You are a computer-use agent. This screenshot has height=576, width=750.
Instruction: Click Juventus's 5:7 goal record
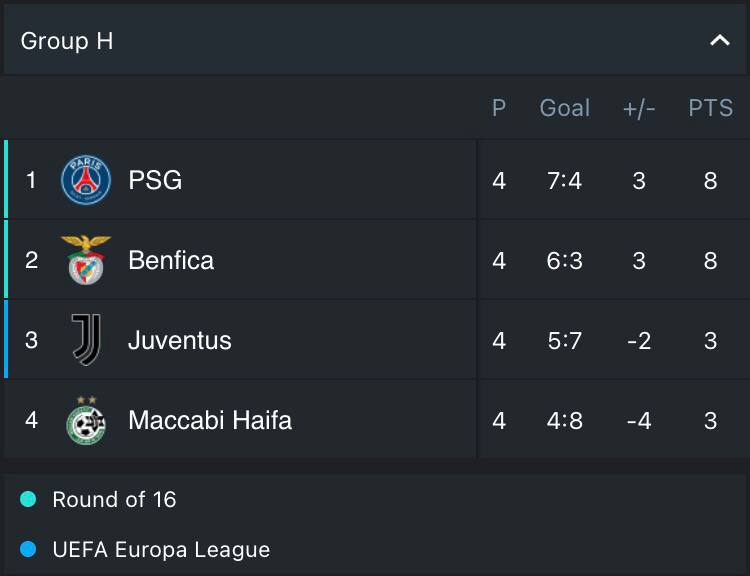click(565, 341)
